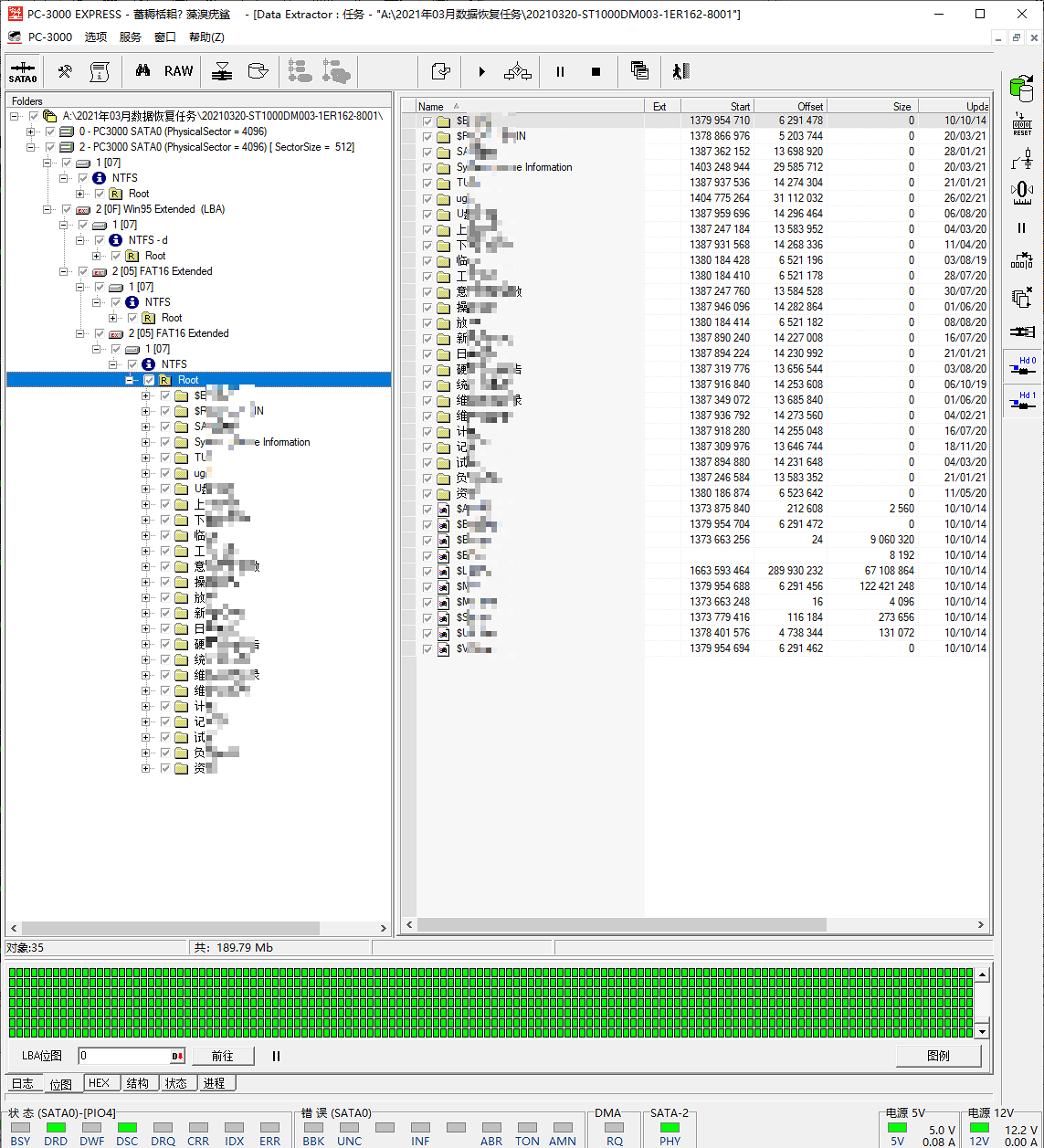This screenshot has width=1044, height=1148.
Task: Click the 图例 legend button
Action: click(x=938, y=1056)
